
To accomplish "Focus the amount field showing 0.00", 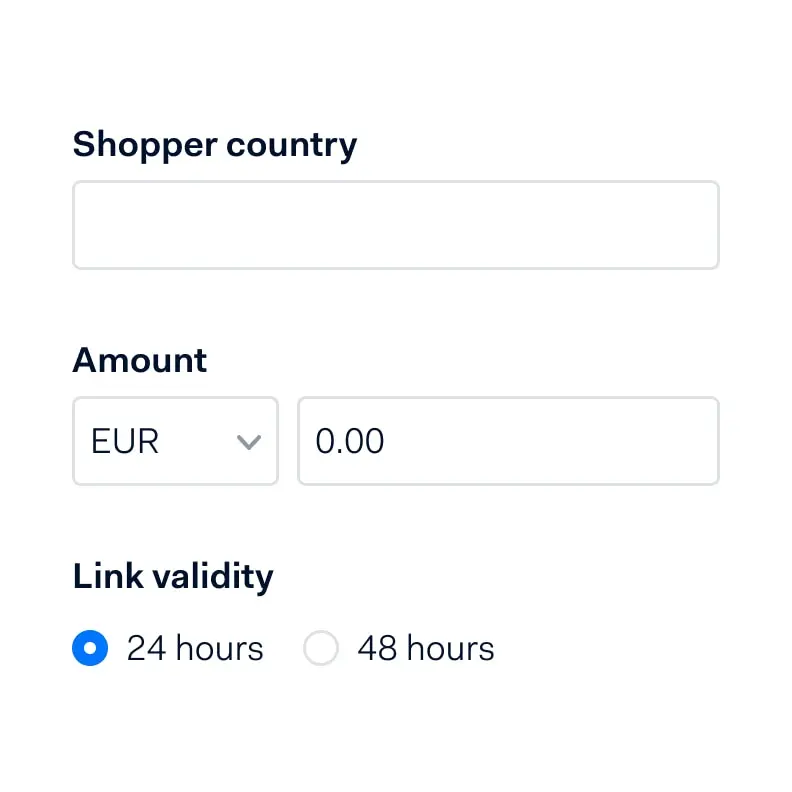I will click(508, 441).
